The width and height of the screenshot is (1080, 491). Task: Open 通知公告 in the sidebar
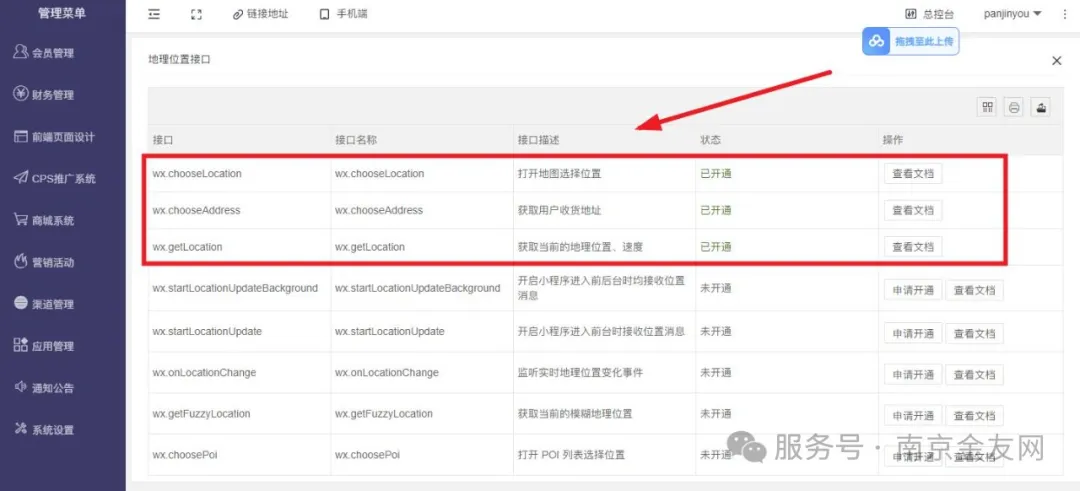pyautogui.click(x=44, y=388)
